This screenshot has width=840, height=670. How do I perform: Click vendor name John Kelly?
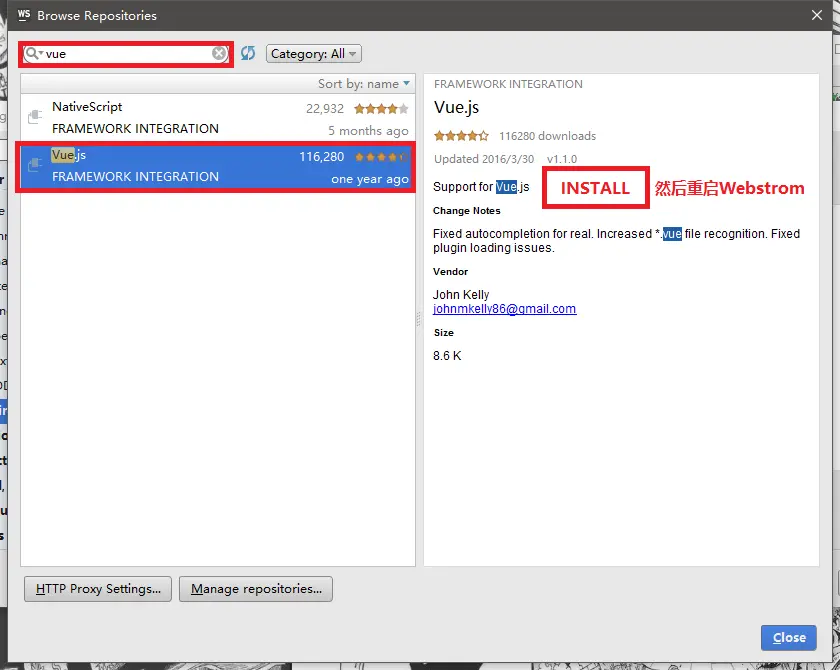(461, 295)
